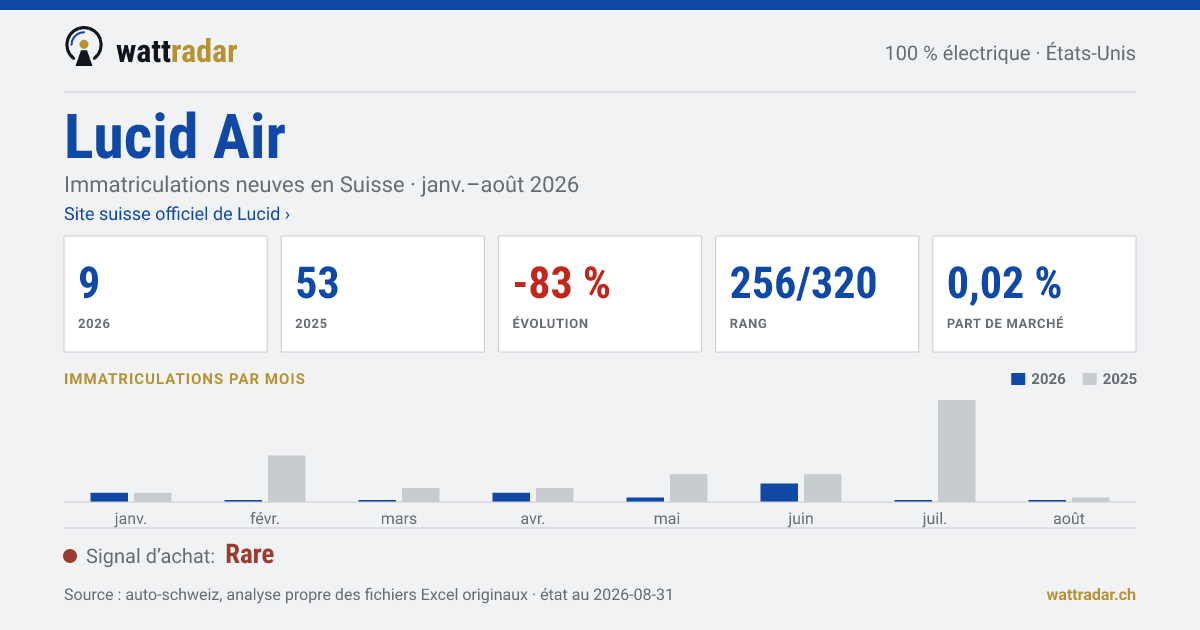This screenshot has height=630, width=1200.
Task: Click the blue janv. 2026 bar
Action: [x=109, y=497]
